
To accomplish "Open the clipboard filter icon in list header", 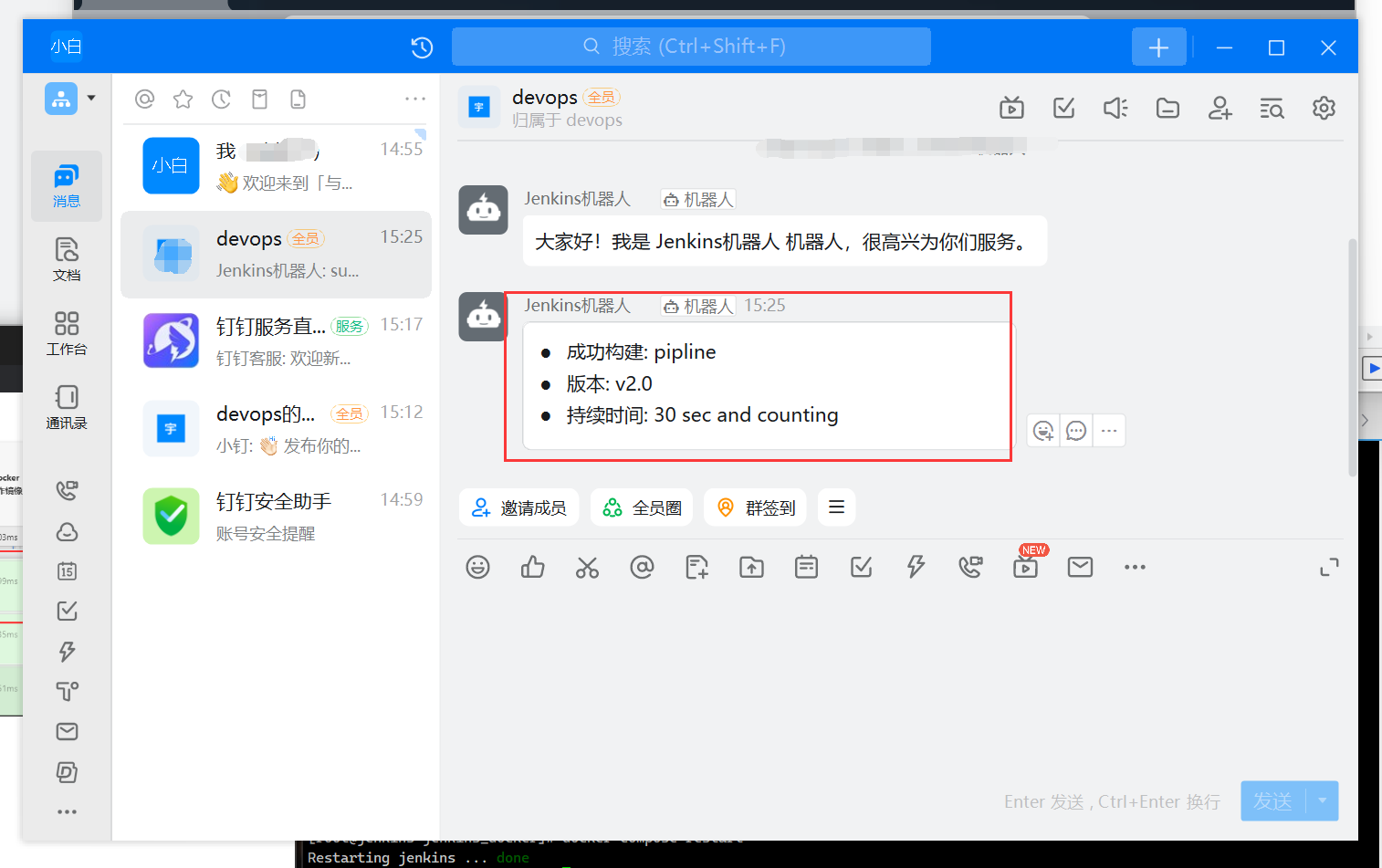I will [259, 99].
